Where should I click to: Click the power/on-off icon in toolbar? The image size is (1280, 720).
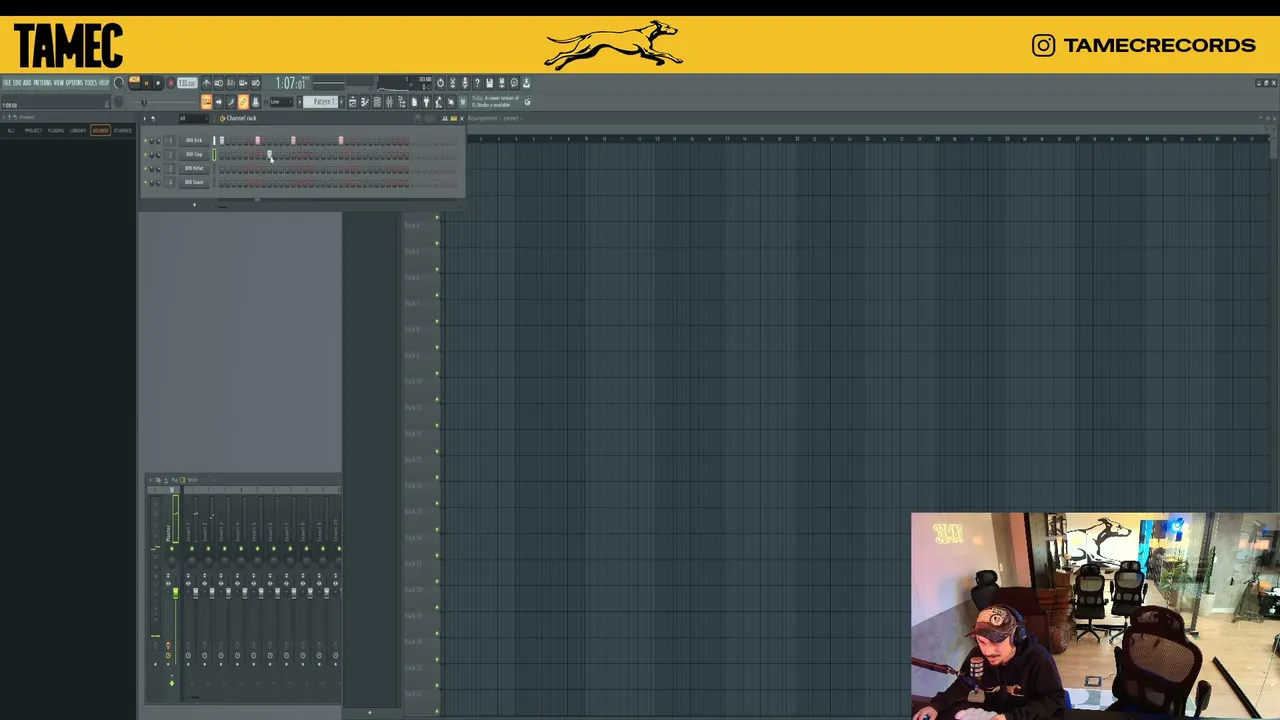pos(440,83)
